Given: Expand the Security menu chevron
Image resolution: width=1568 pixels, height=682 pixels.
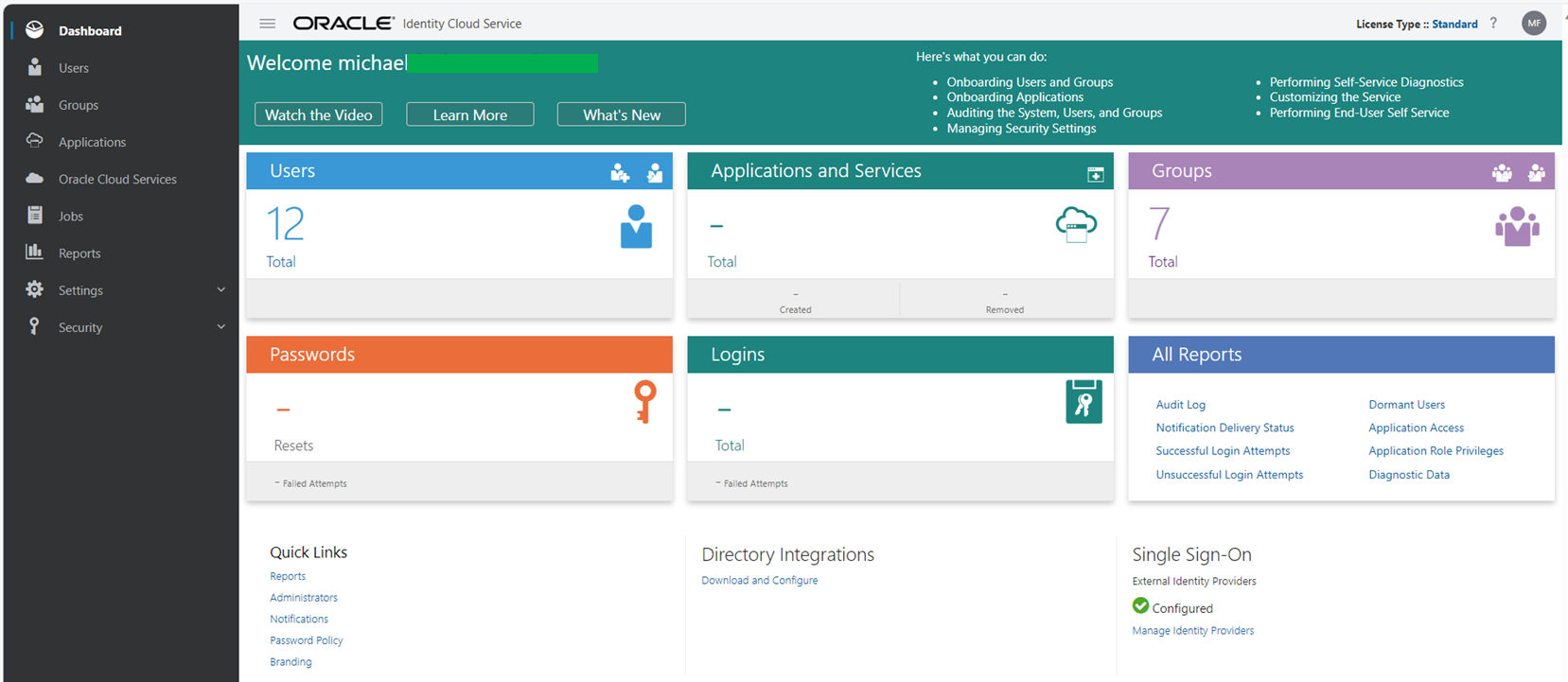Looking at the screenshot, I should point(221,326).
